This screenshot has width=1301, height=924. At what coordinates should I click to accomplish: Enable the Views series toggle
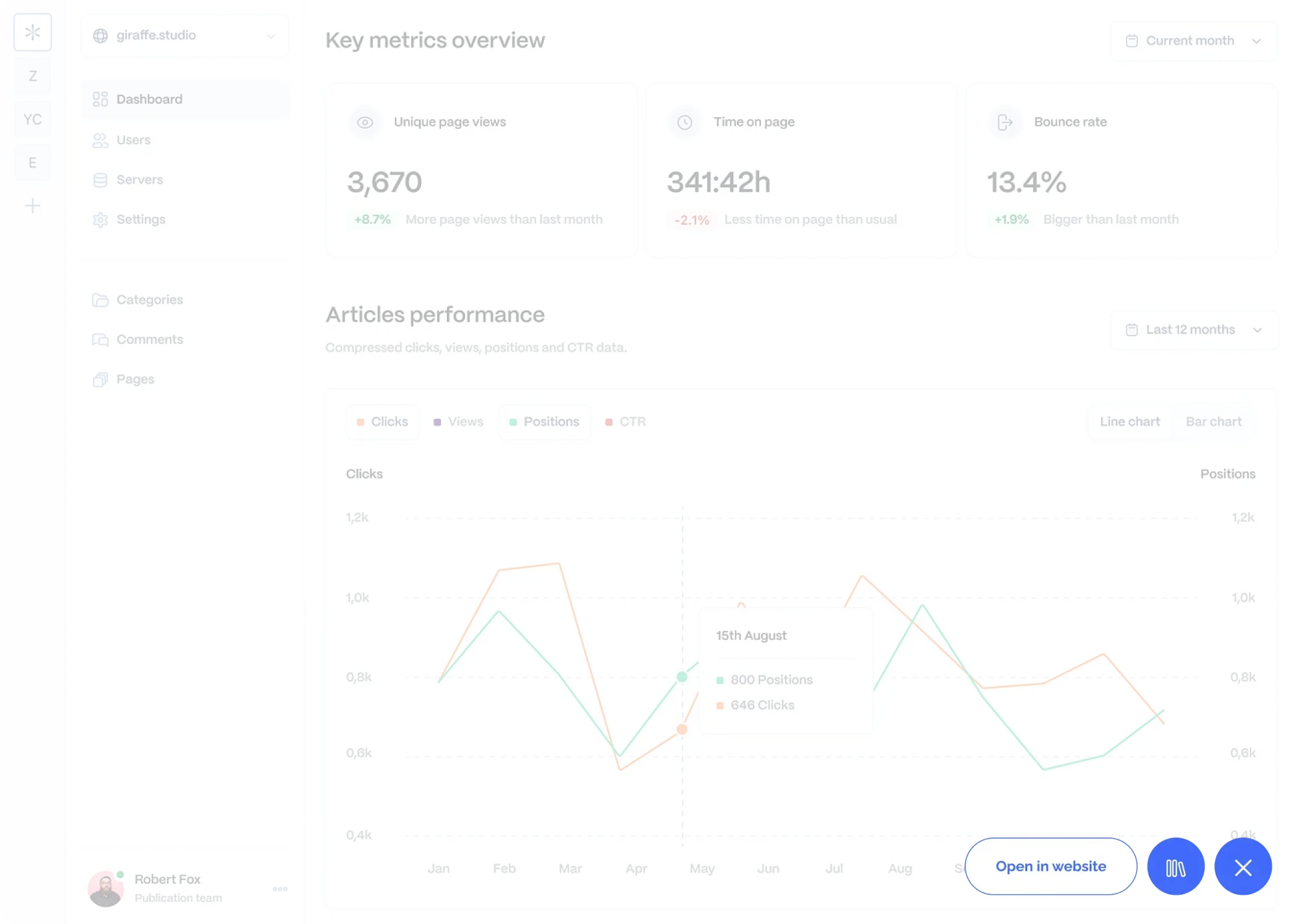459,422
